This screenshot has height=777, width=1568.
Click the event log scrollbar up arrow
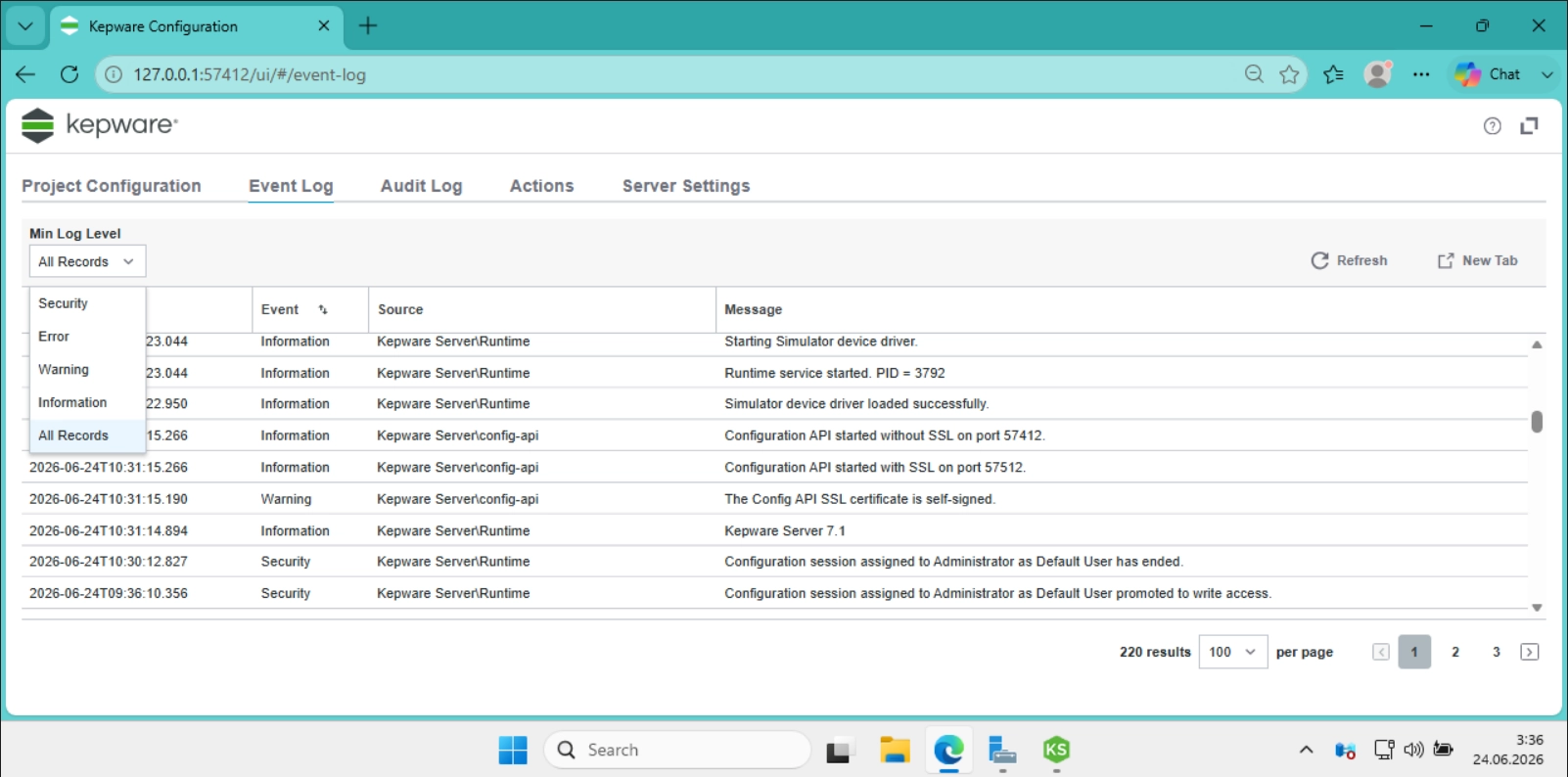click(x=1537, y=344)
